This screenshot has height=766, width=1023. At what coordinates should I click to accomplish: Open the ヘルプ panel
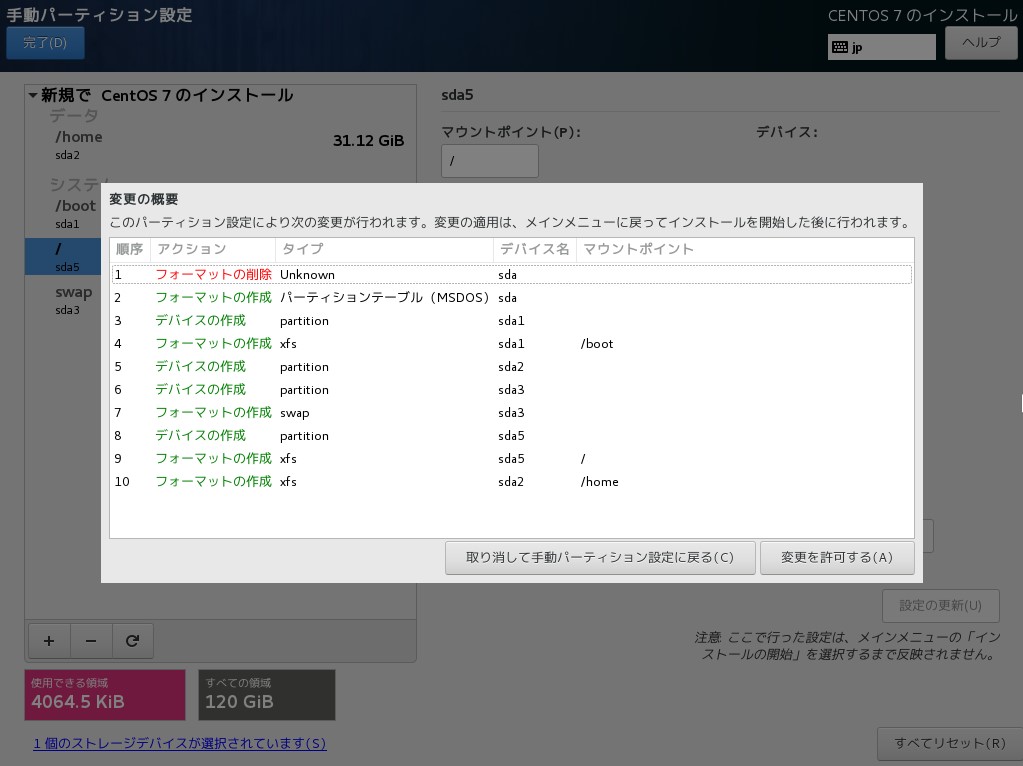(981, 42)
